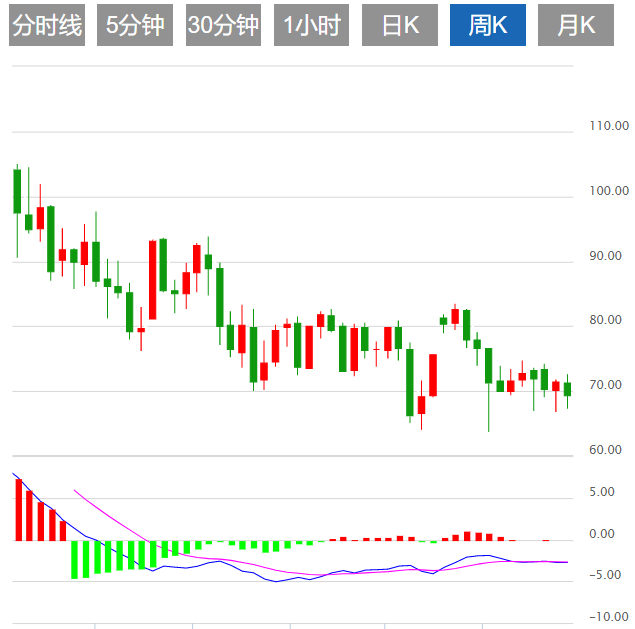
Task: Select the 30分钟 interval tab
Action: click(223, 25)
